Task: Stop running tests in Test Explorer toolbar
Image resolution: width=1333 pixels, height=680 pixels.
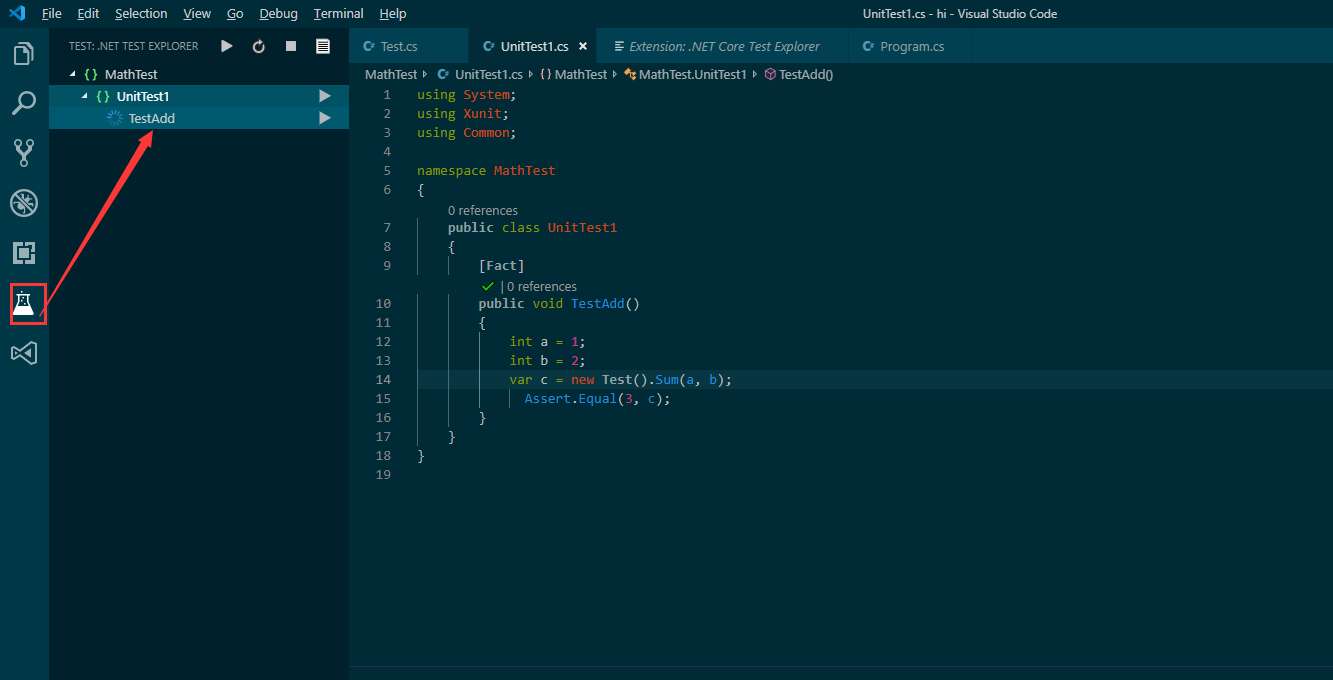Action: pos(291,46)
